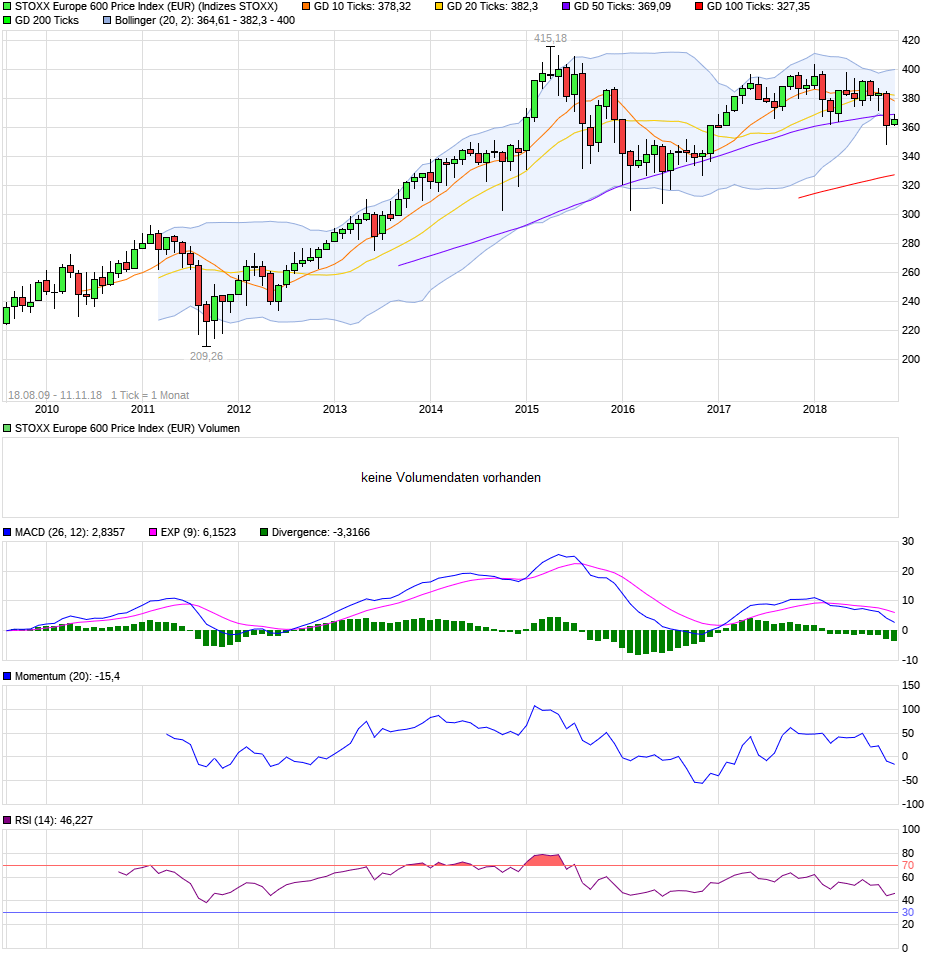The width and height of the screenshot is (940, 958).
Task: Click the -100 momentum axis label
Action: (913, 805)
